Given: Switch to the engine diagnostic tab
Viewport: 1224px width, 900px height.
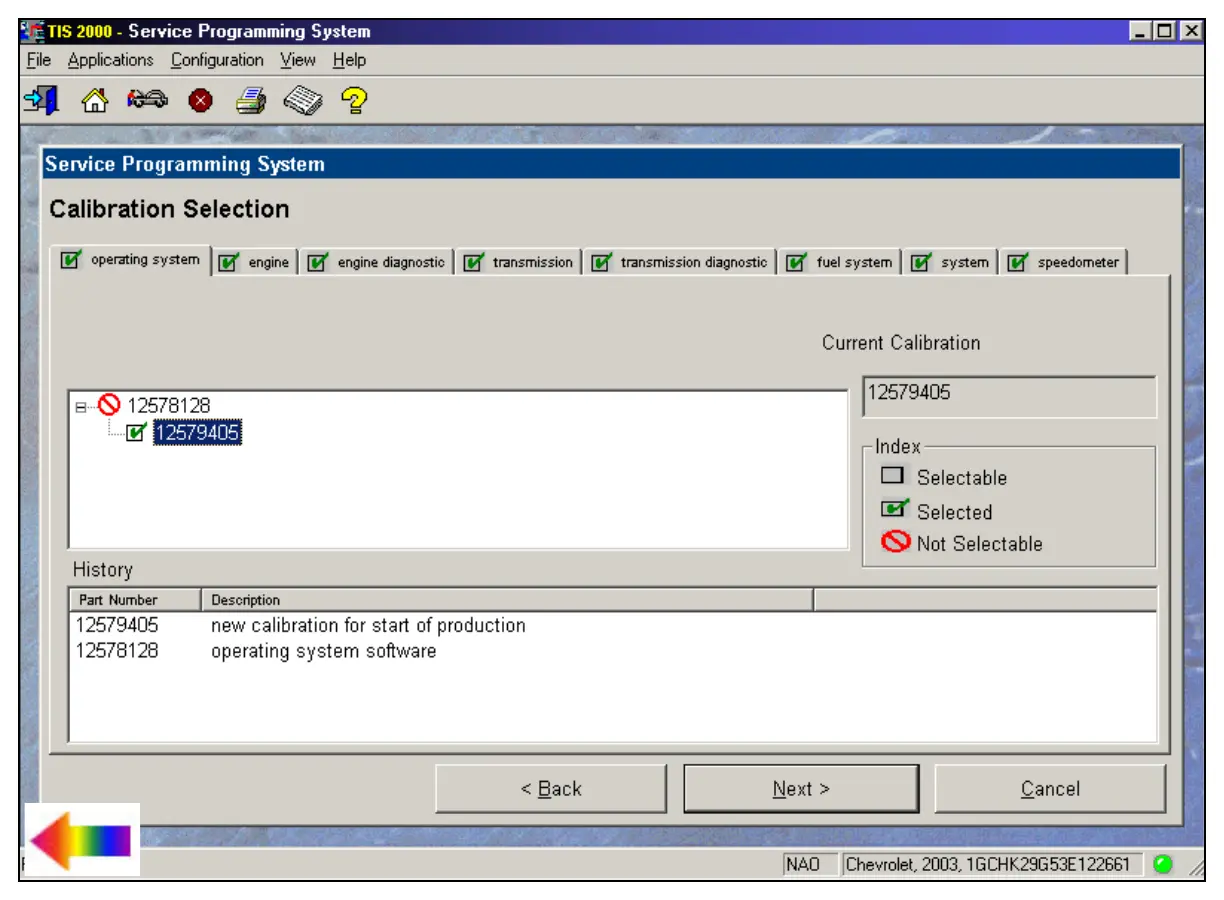Looking at the screenshot, I should [x=379, y=263].
